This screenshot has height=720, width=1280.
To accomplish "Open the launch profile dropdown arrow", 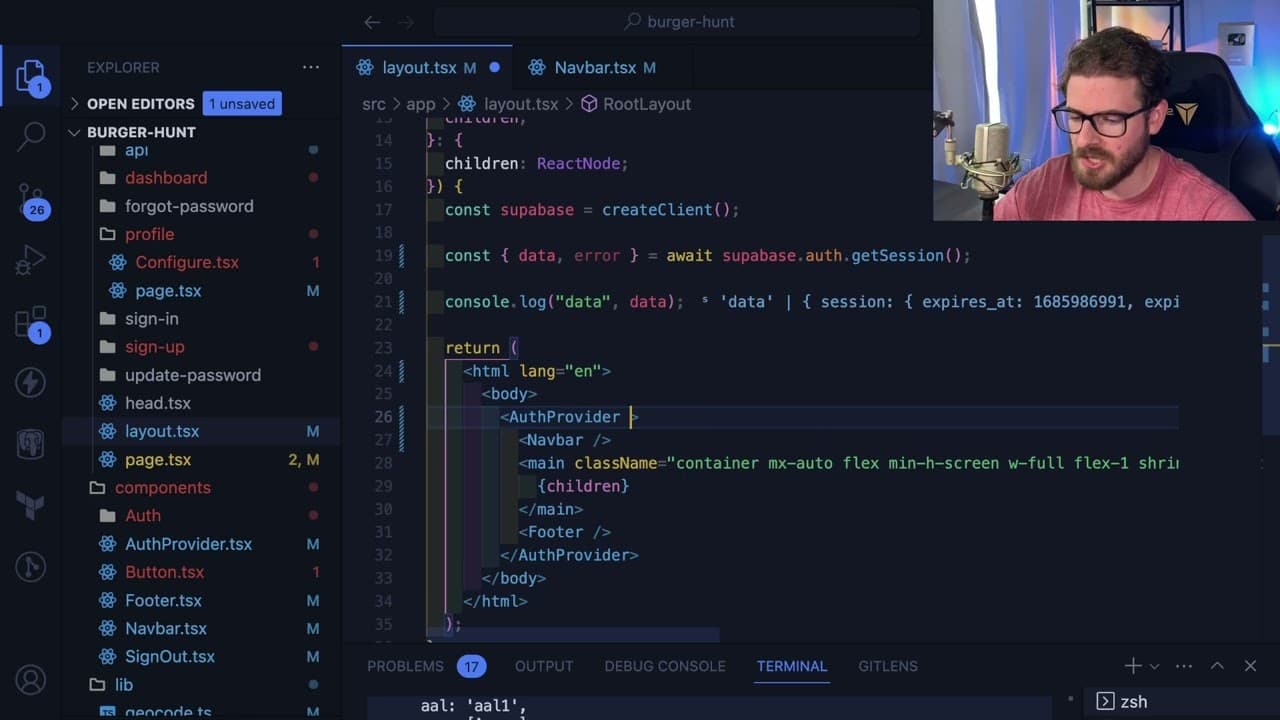I will 1154,666.
